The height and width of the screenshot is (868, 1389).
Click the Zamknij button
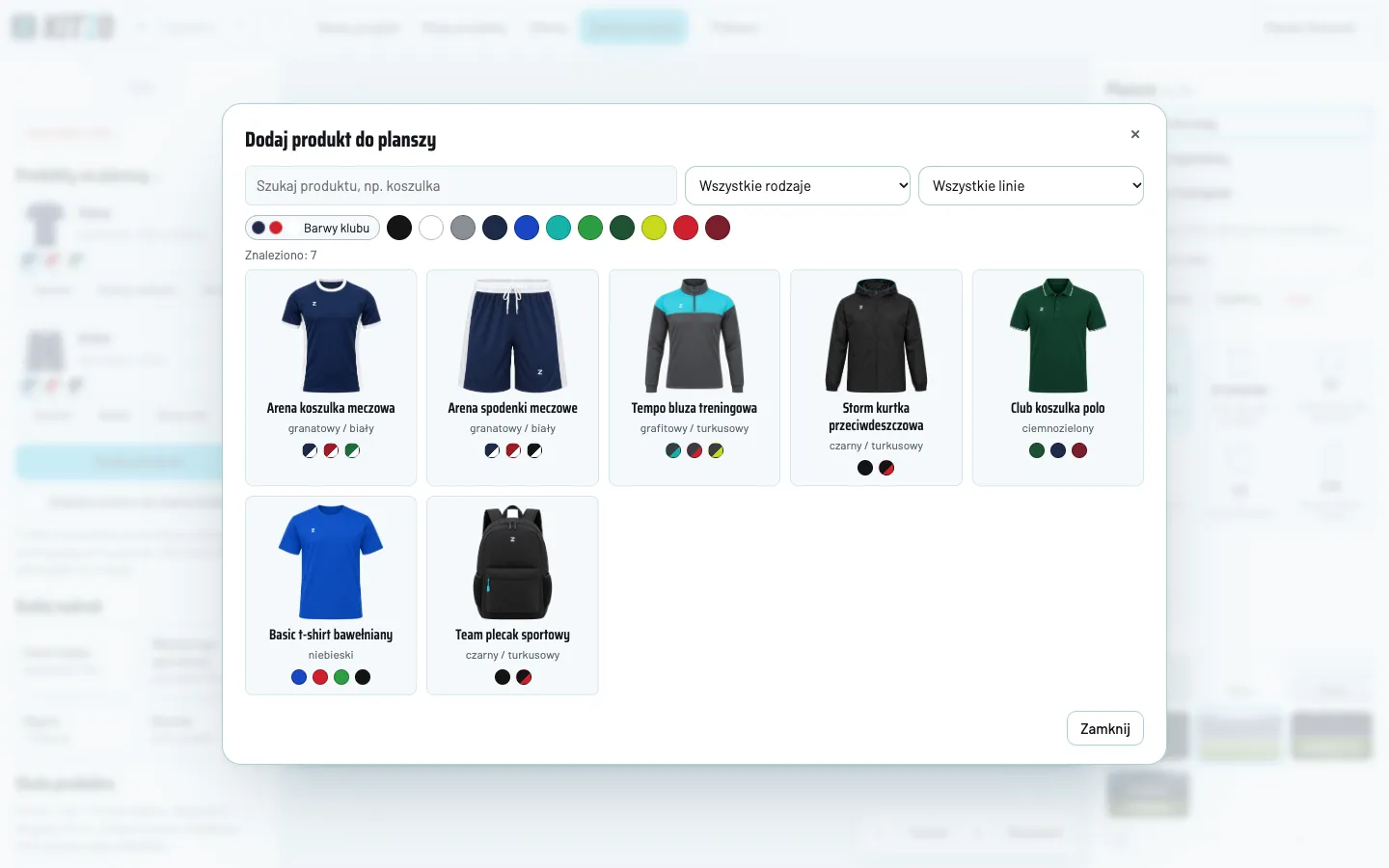click(1105, 729)
